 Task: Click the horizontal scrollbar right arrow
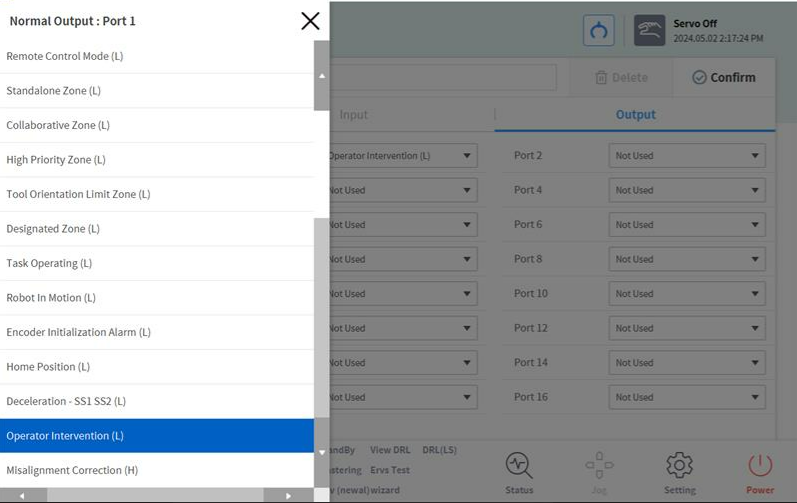[288, 496]
